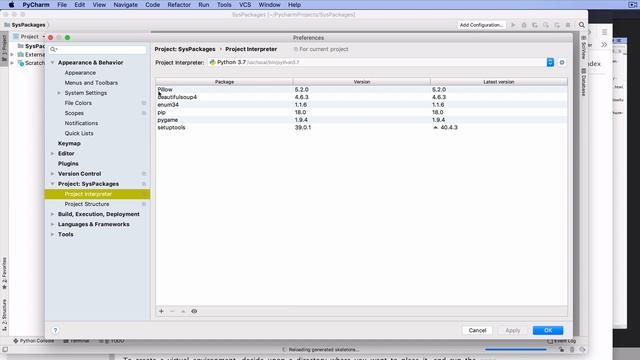Click the Latest version column header
This screenshot has width=640, height=360.
tap(499, 82)
